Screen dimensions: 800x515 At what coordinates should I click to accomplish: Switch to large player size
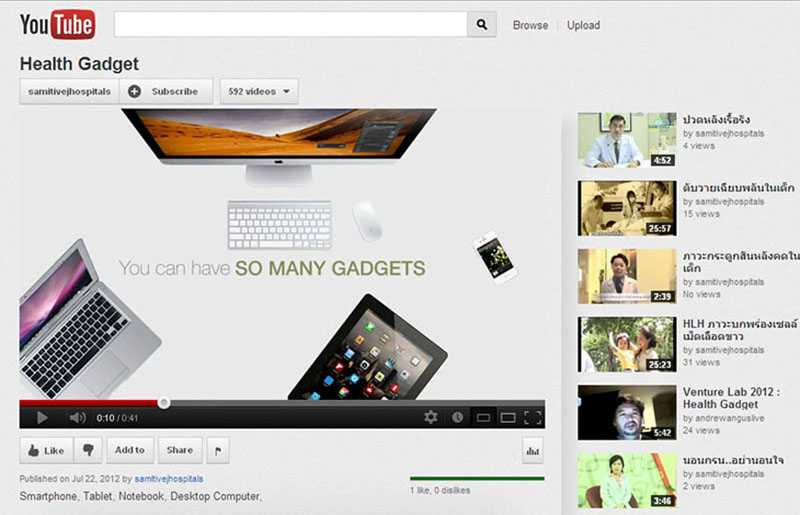(x=508, y=418)
